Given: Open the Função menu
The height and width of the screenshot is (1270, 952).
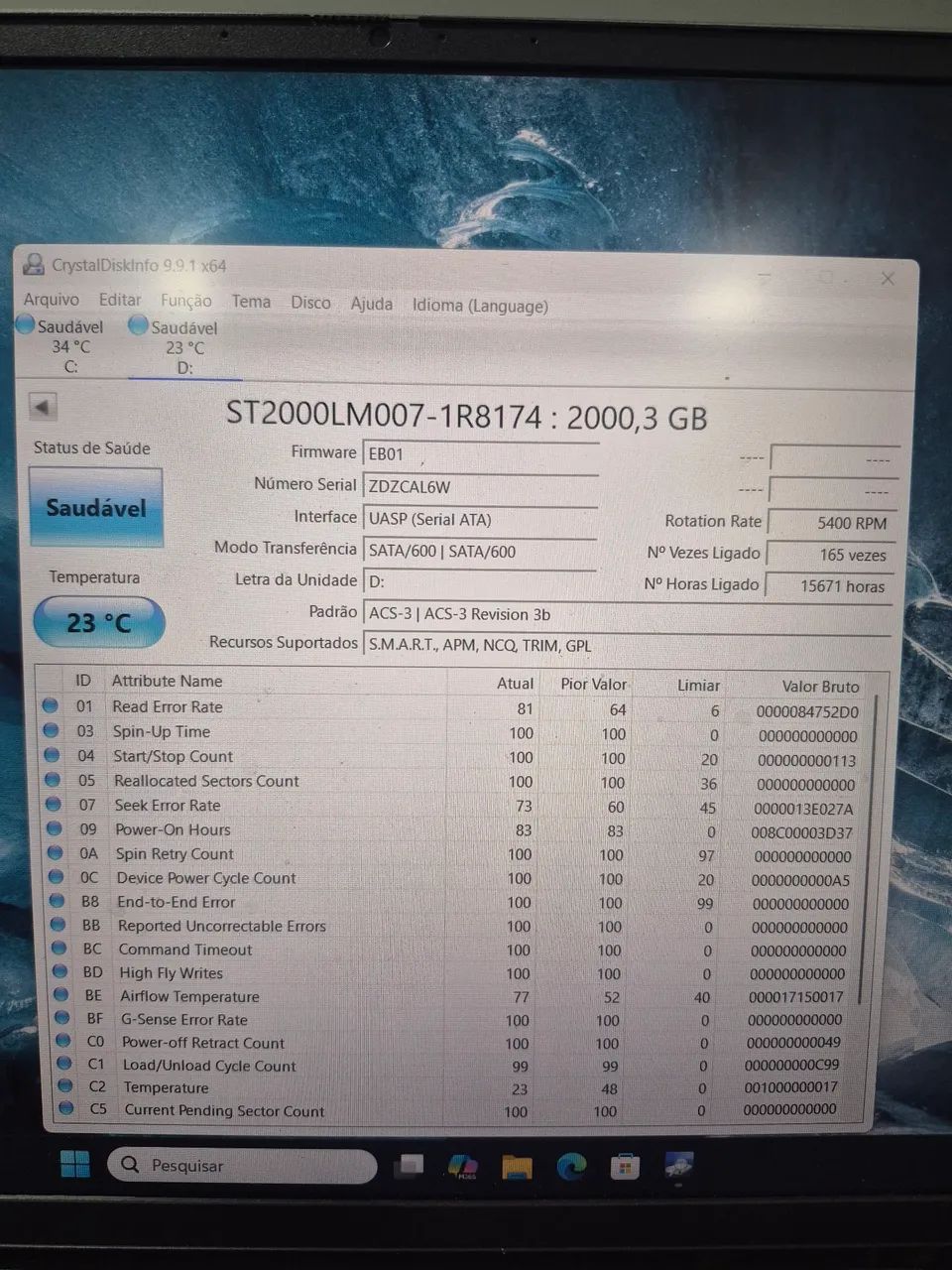Looking at the screenshot, I should [x=186, y=301].
